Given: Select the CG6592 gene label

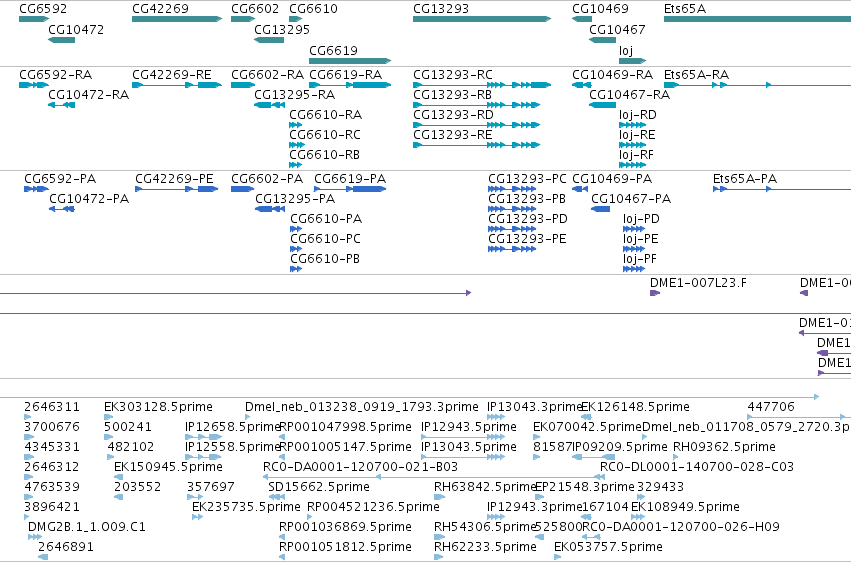Looking at the screenshot, I should pos(43,9).
